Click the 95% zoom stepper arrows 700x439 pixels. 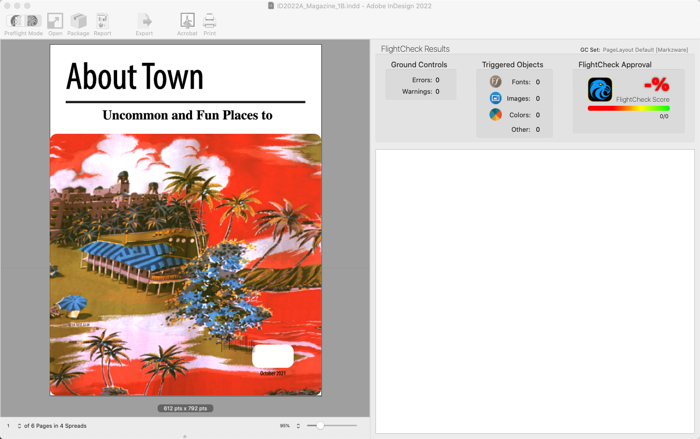[x=298, y=426]
